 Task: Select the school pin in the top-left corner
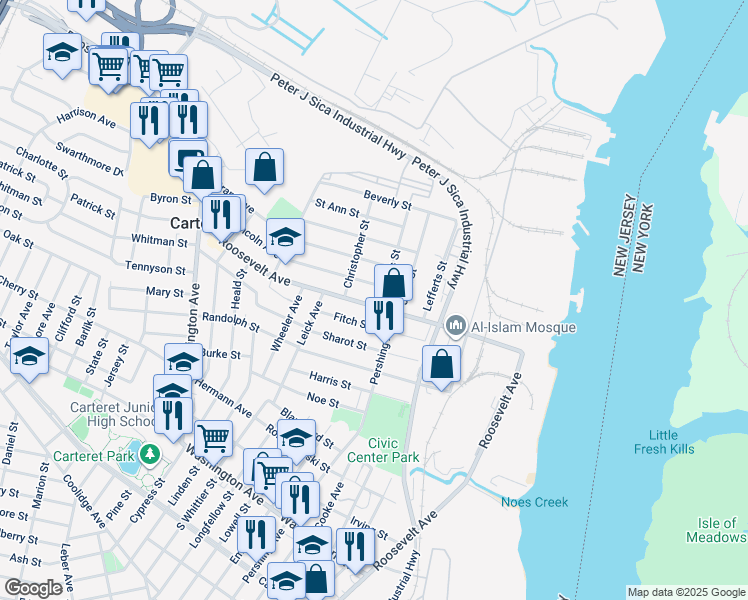[x=62, y=51]
